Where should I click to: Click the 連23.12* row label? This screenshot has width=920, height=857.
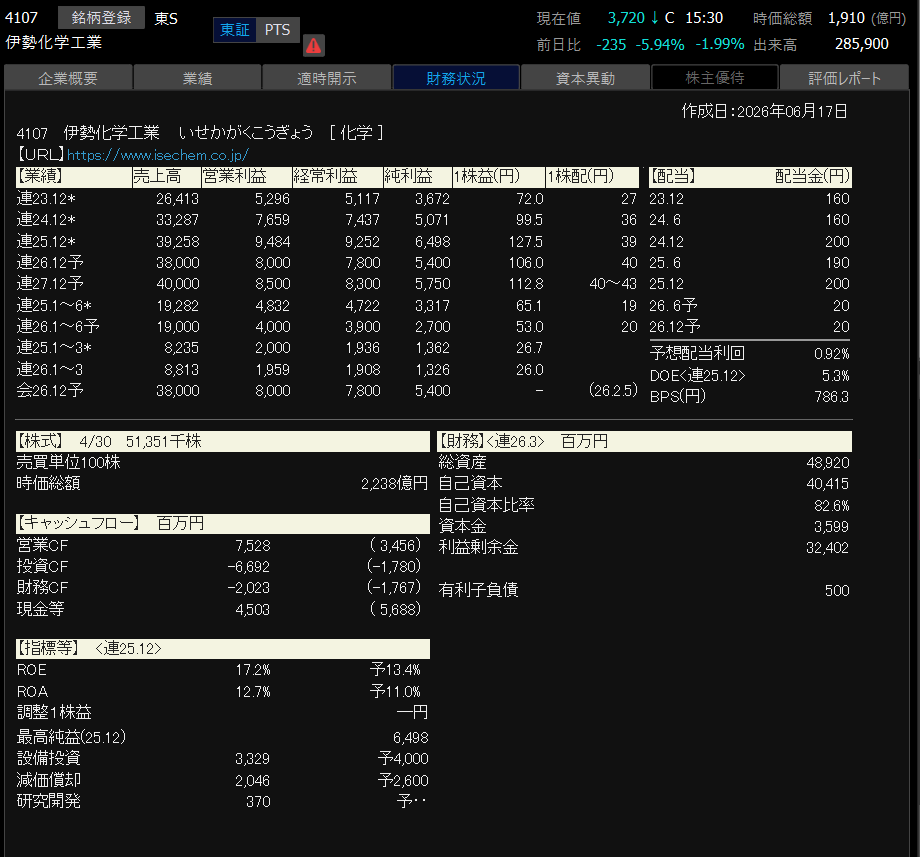(x=46, y=199)
